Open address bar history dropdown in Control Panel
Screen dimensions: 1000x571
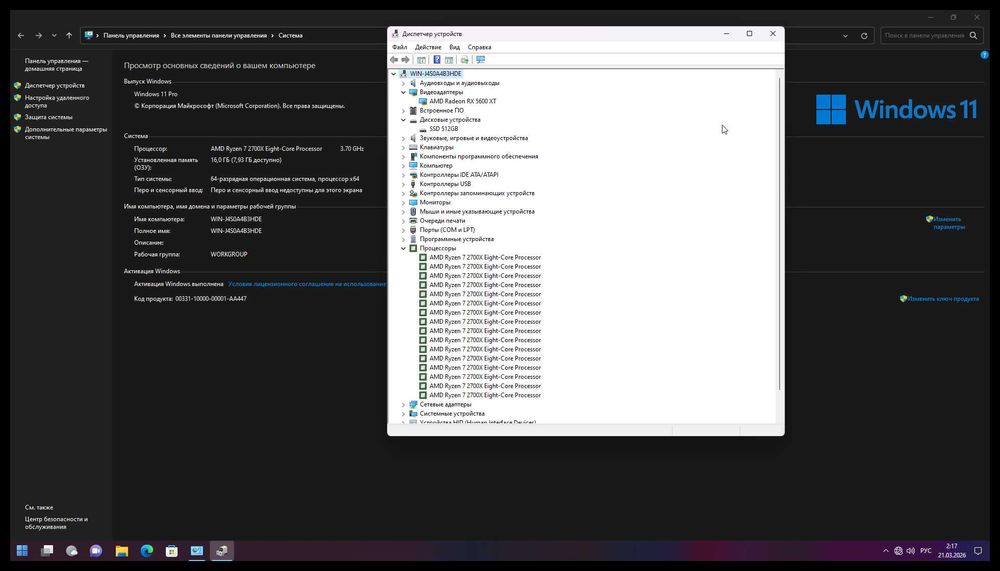click(846, 36)
